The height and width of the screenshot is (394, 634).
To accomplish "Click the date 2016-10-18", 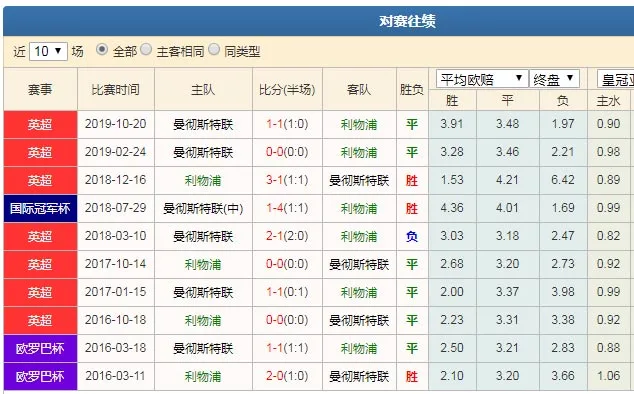I will tap(116, 320).
